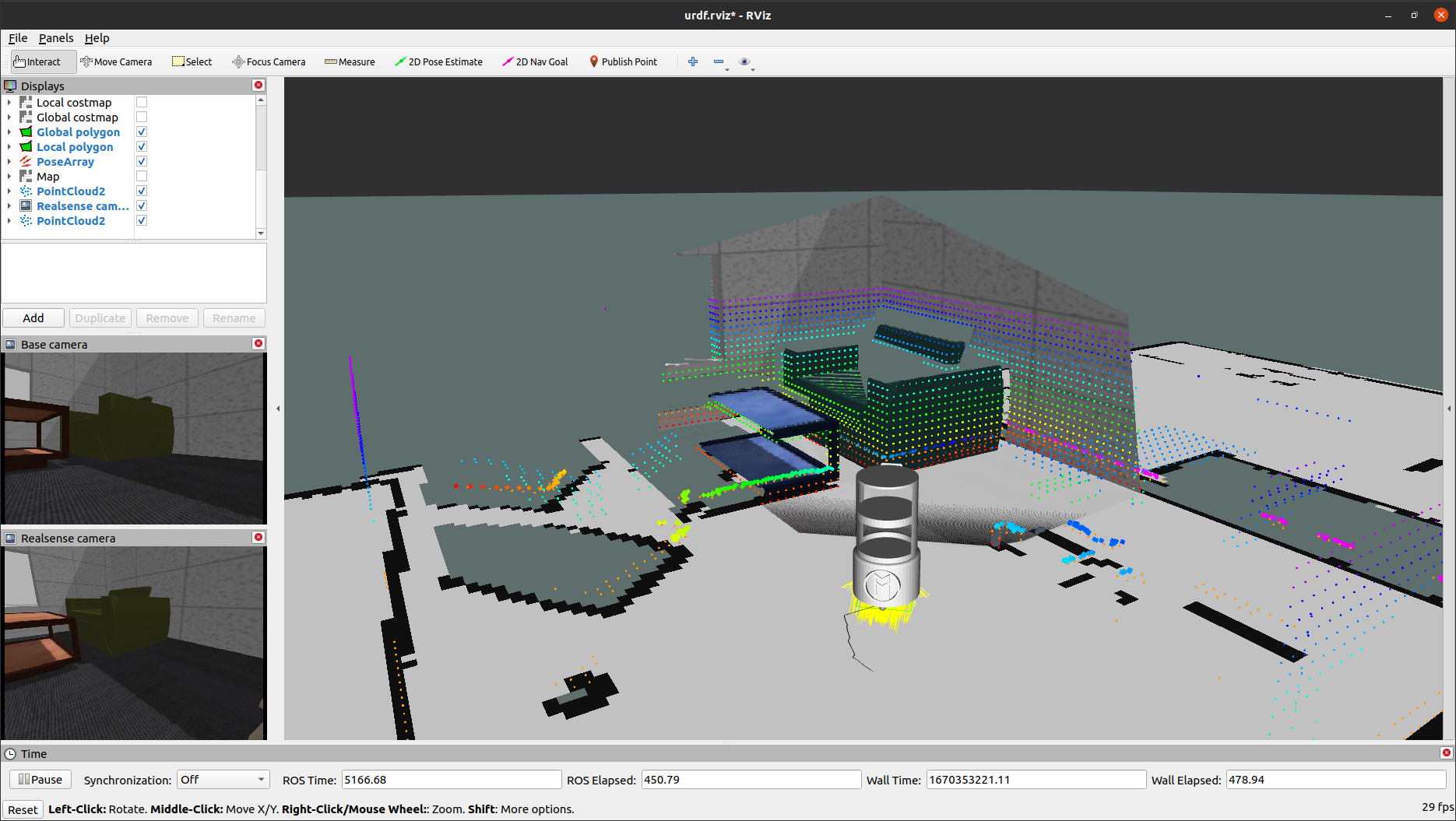Click the Wall Elapsed field

tap(1336, 779)
